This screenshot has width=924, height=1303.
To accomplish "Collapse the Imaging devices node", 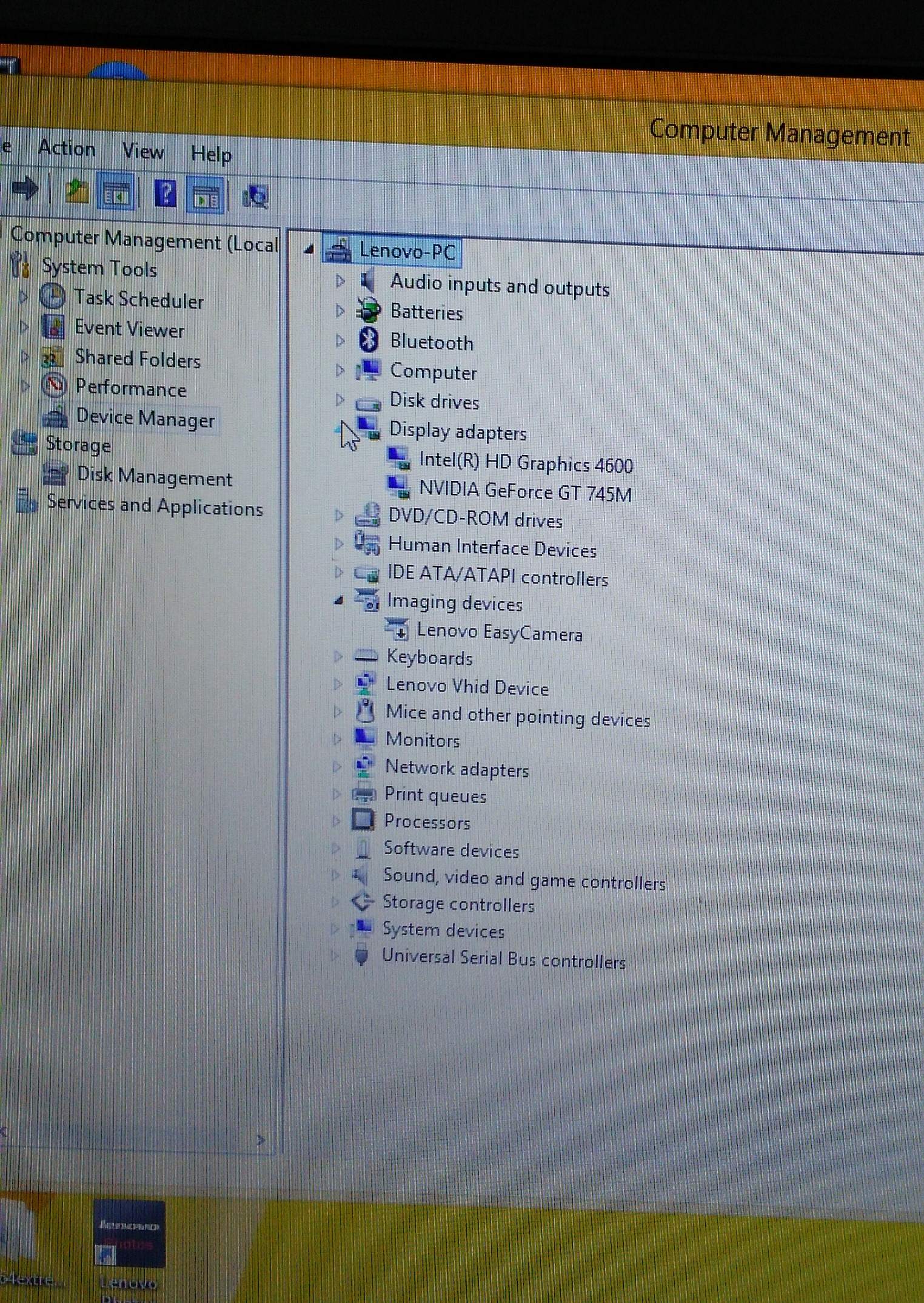I will coord(339,601).
